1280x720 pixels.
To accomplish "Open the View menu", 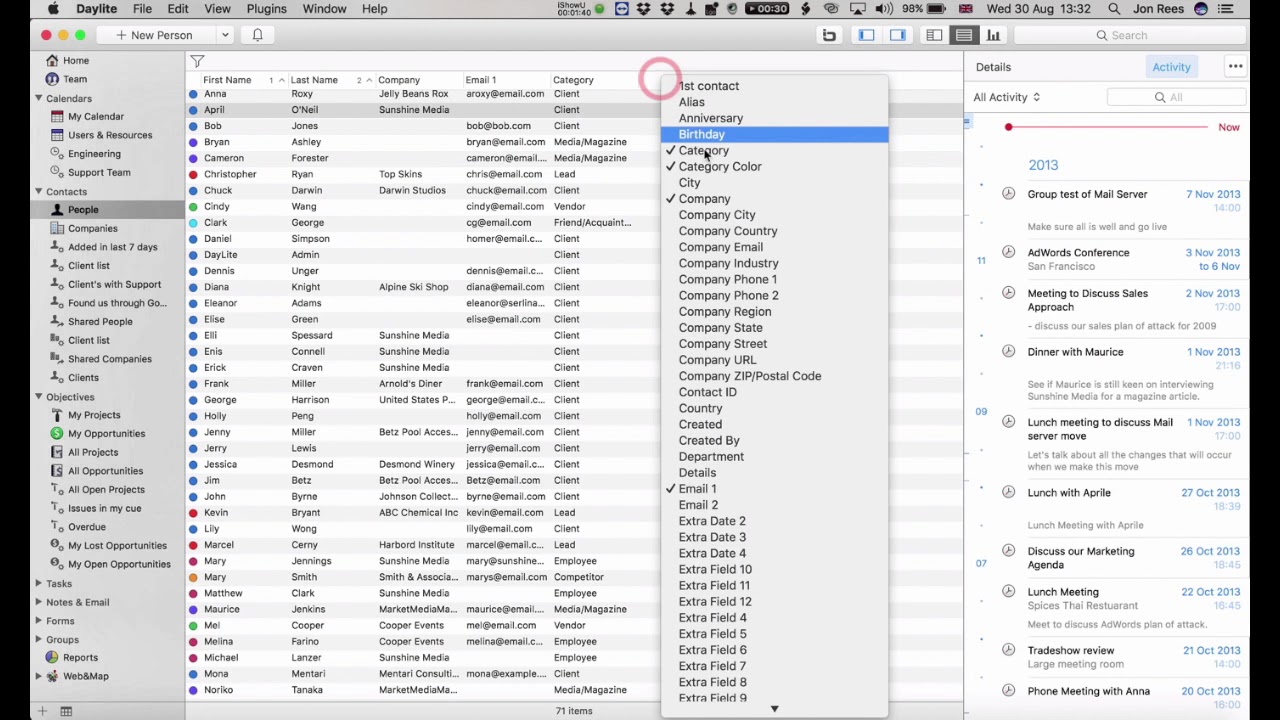I will point(217,9).
